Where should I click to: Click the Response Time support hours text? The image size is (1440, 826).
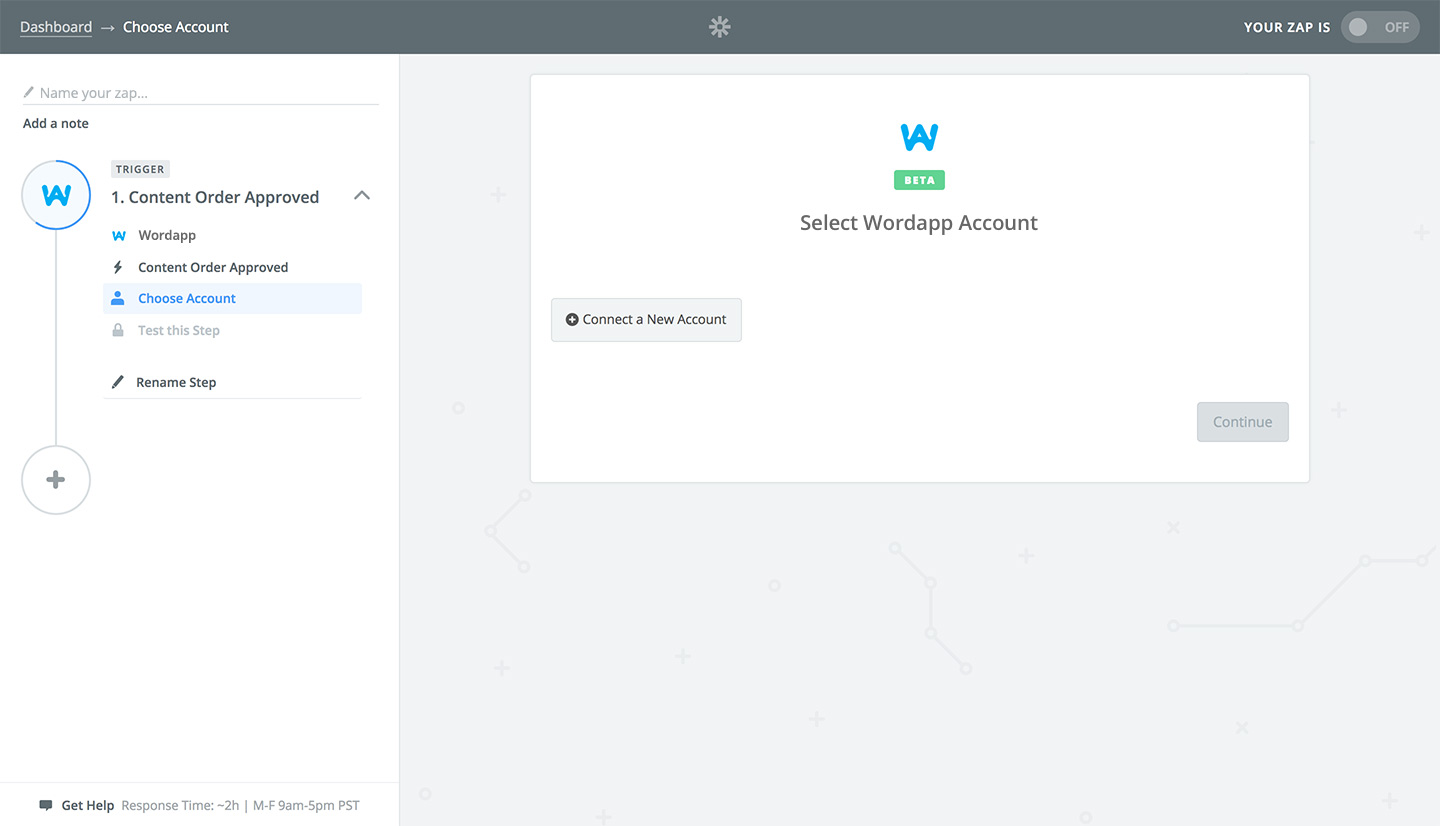tap(240, 805)
